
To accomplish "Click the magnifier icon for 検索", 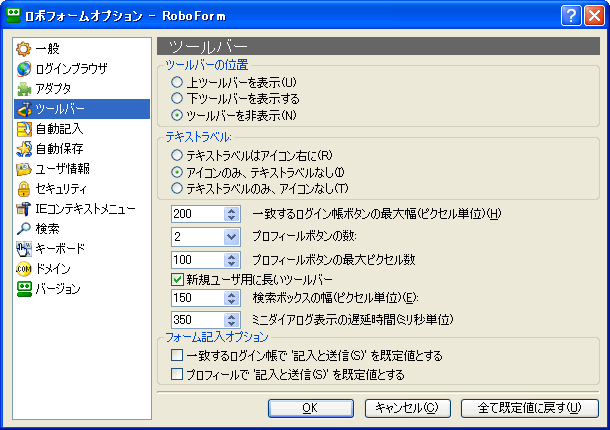I will point(23,229).
